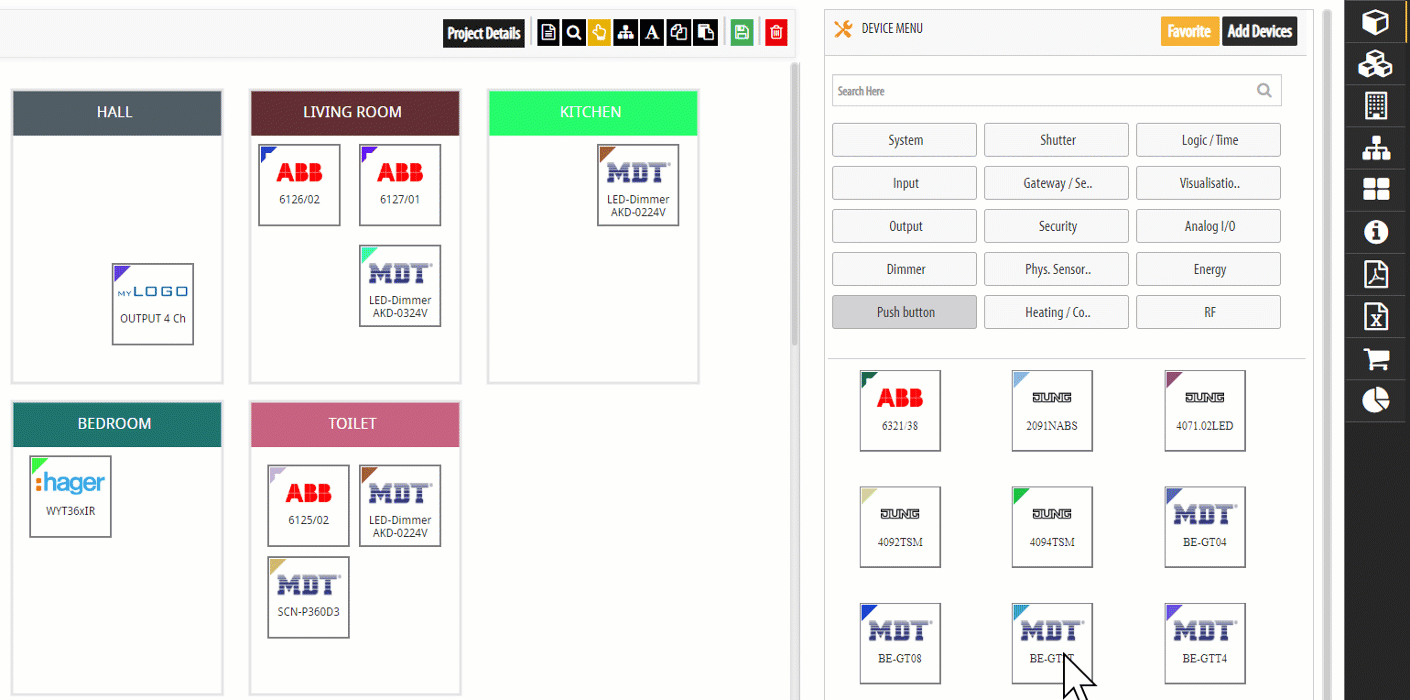Click the HALL room header
The image size is (1410, 700).
[x=116, y=113]
